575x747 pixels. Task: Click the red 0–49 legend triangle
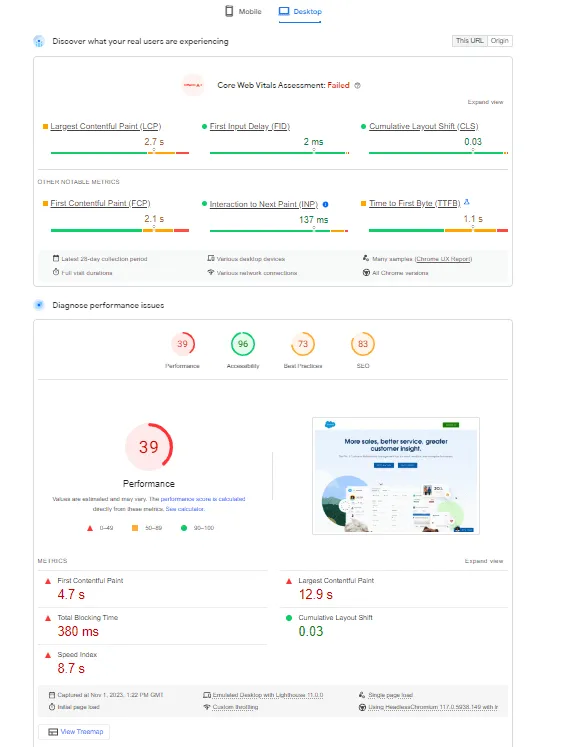[90, 528]
